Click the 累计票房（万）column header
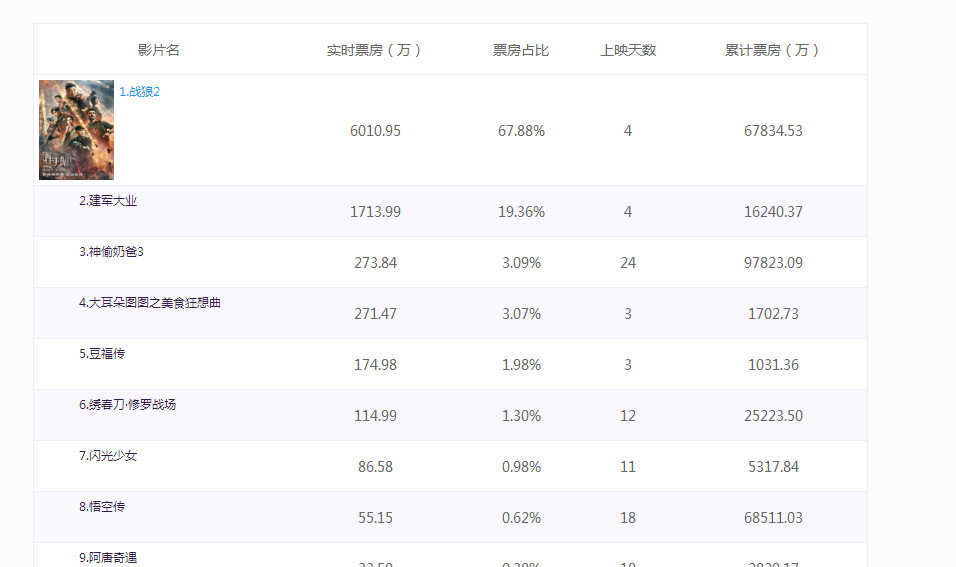 click(x=774, y=50)
